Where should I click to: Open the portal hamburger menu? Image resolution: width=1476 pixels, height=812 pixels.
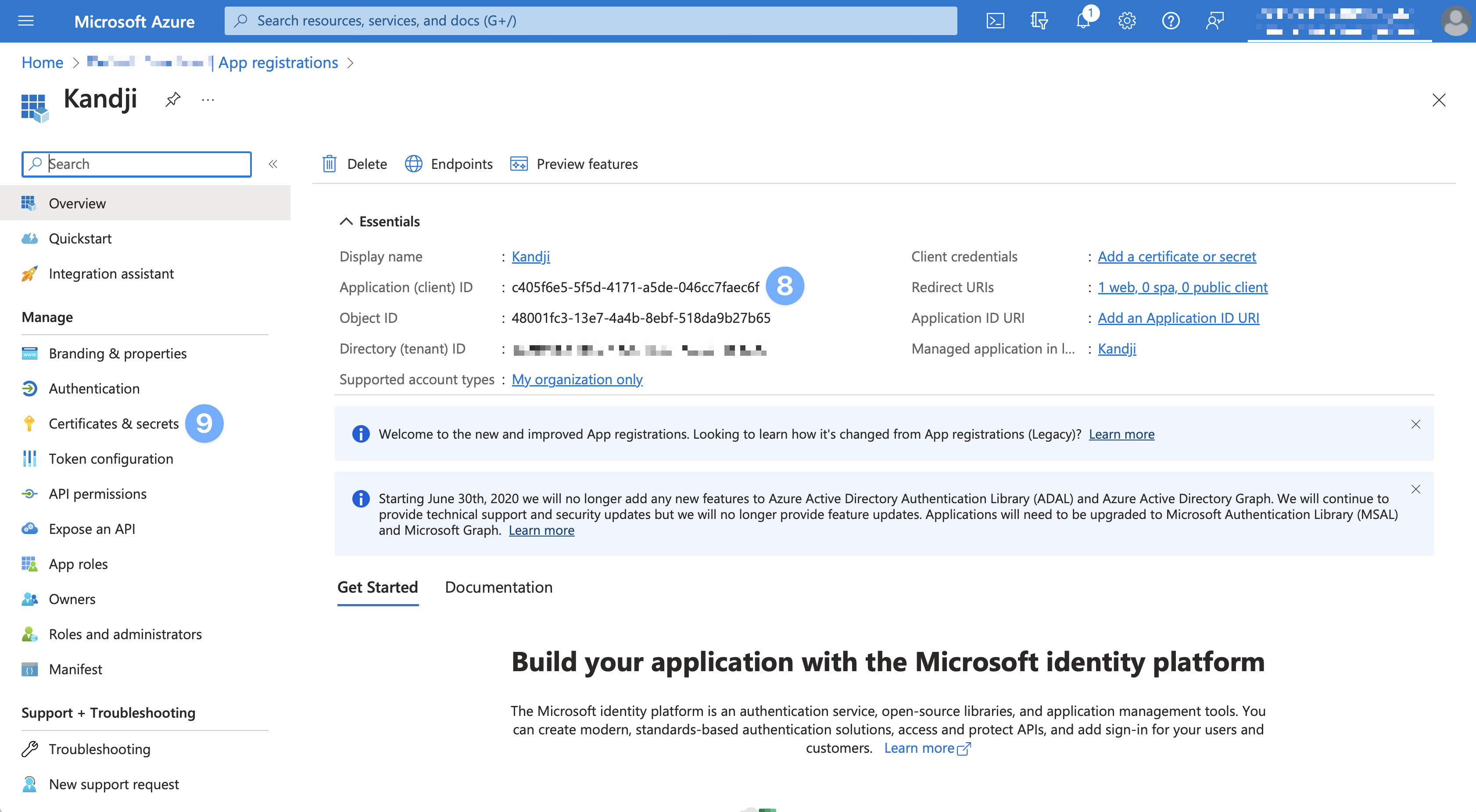pos(26,21)
